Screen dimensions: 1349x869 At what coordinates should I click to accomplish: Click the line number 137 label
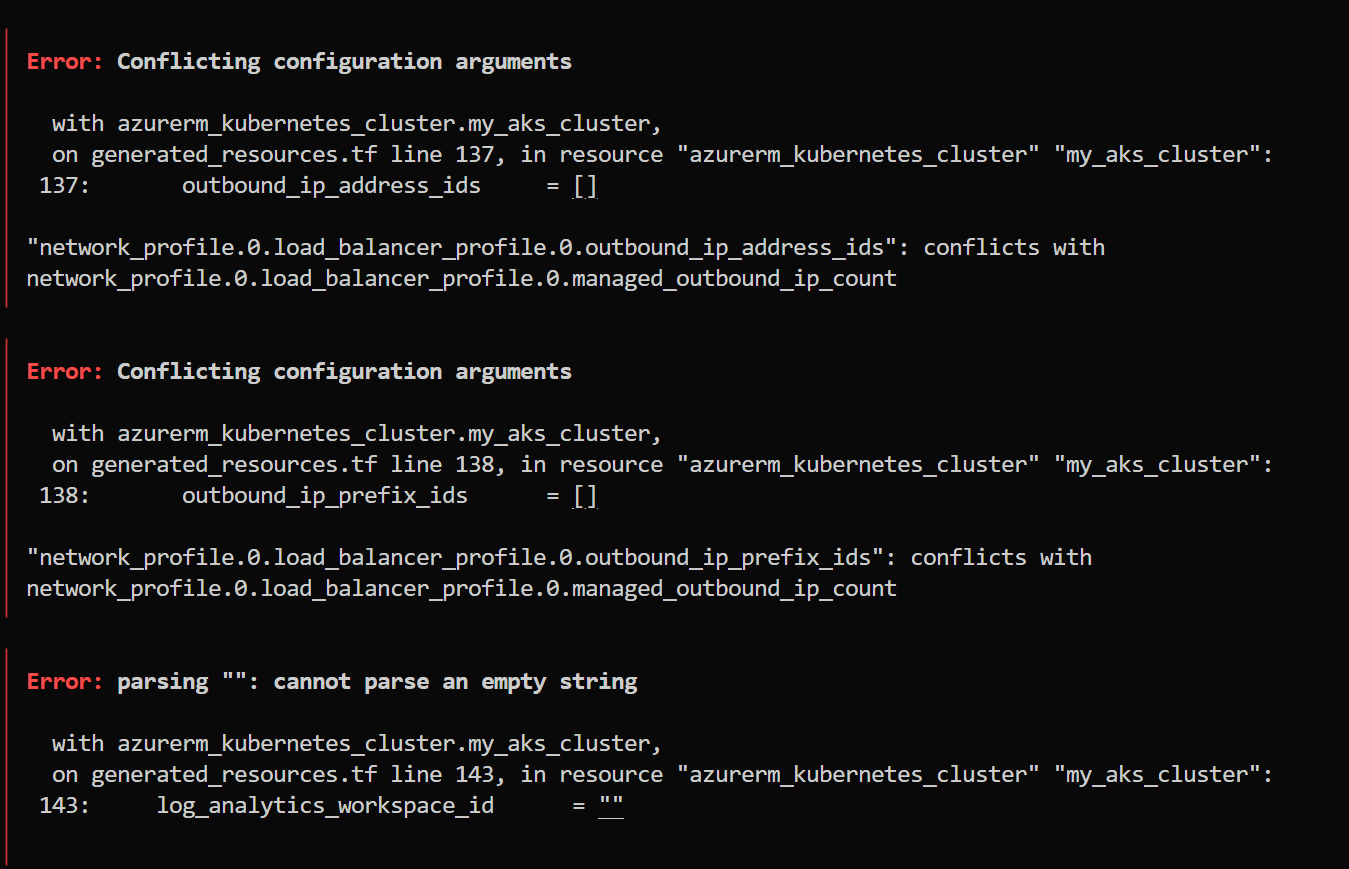pyautogui.click(x=64, y=185)
